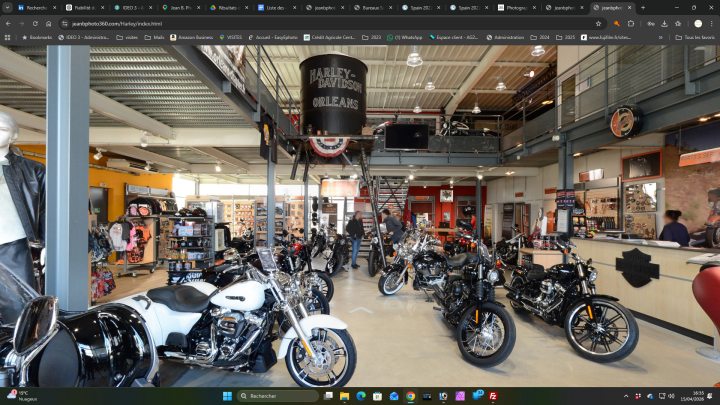
Task: Open a new browser tab
Action: point(643,7)
